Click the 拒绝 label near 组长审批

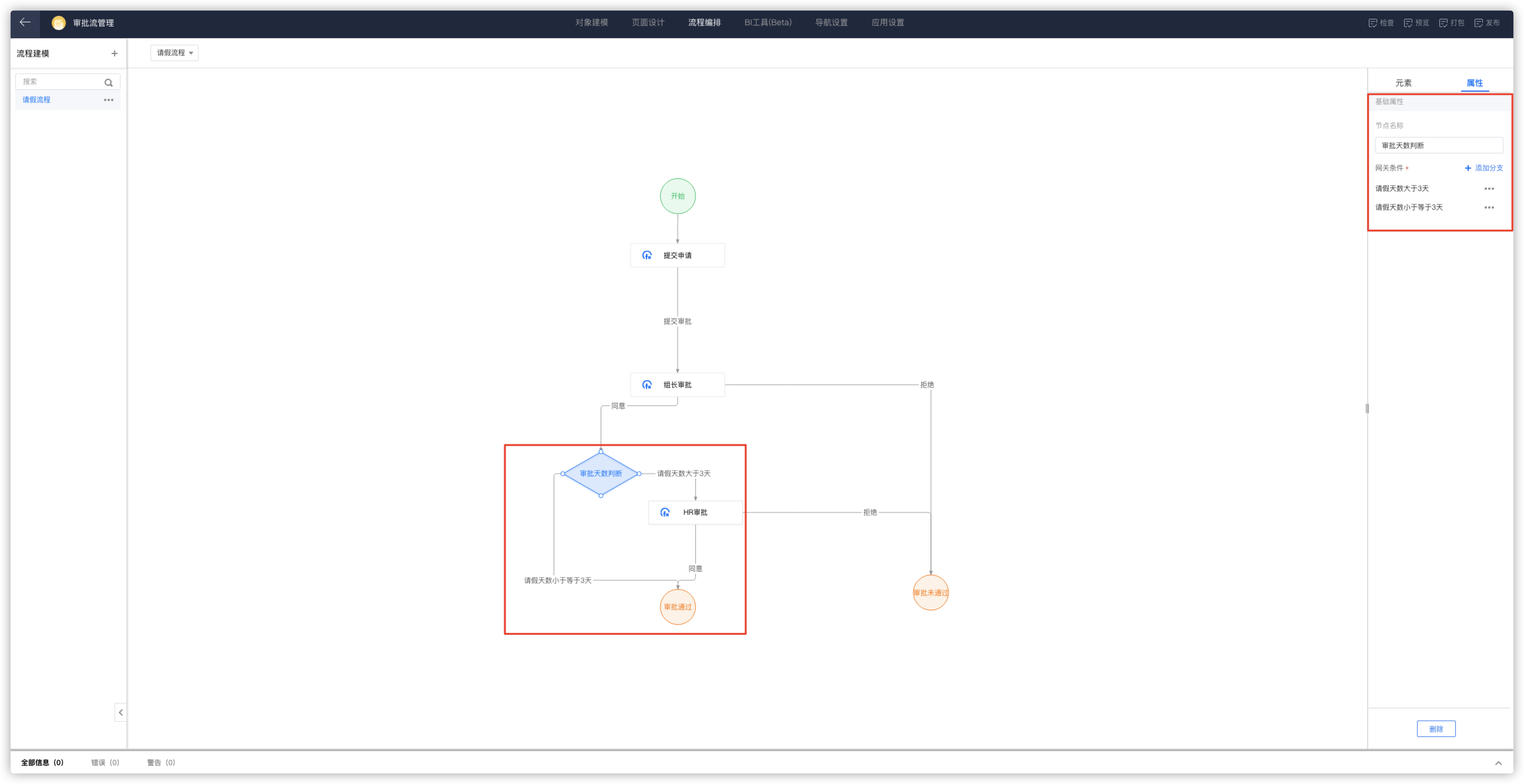[x=927, y=385]
